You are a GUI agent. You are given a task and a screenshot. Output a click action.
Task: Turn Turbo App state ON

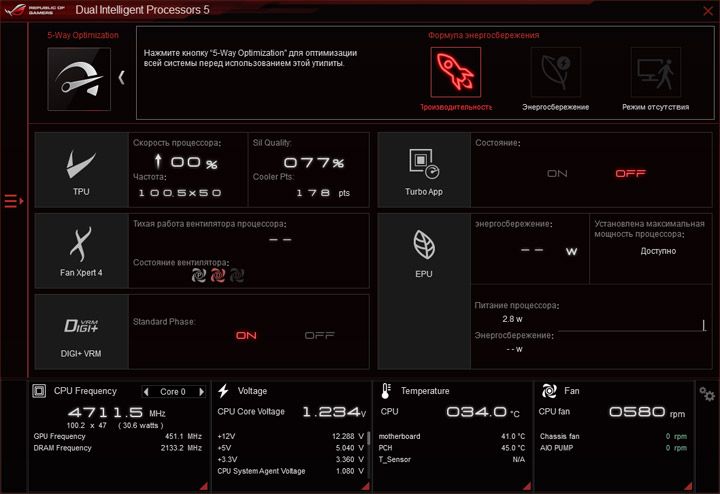click(557, 174)
